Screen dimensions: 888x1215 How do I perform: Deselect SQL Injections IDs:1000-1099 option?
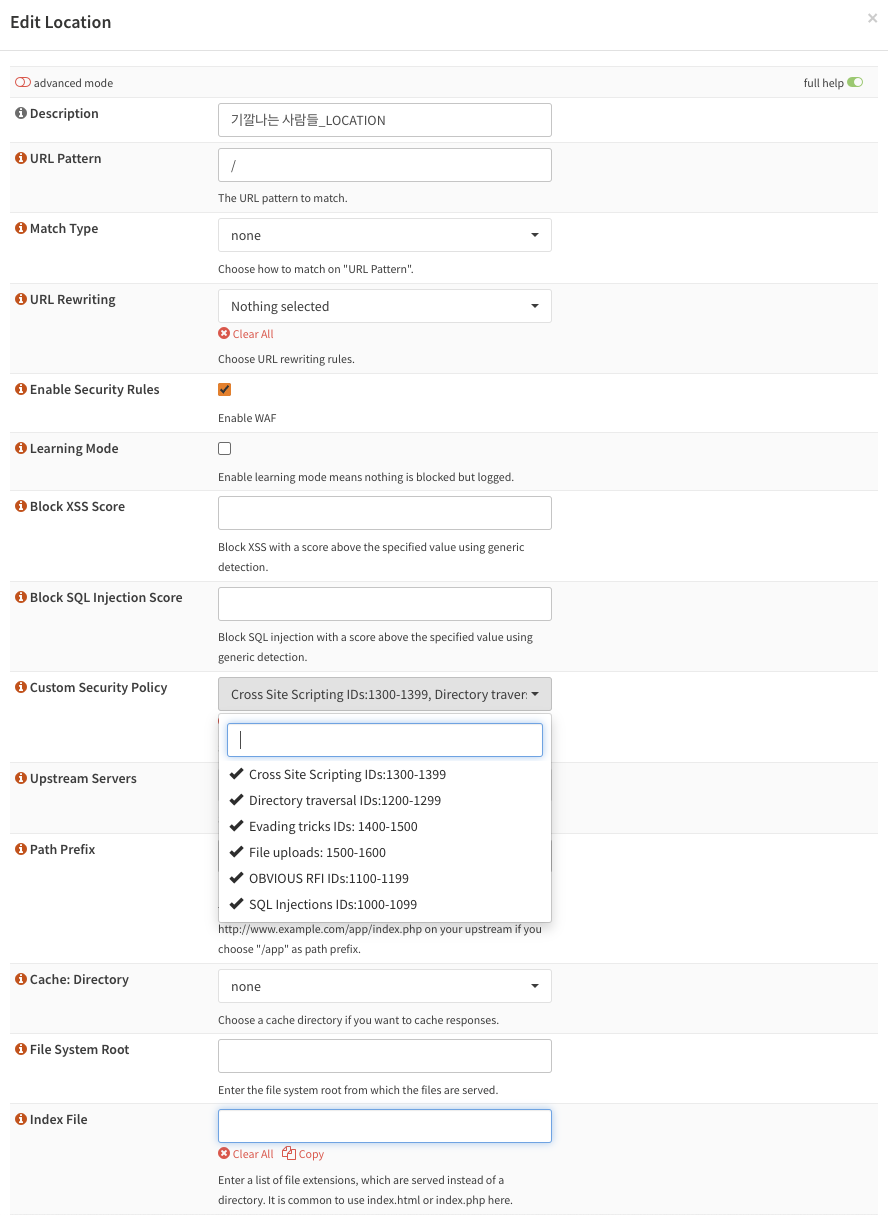pos(385,905)
